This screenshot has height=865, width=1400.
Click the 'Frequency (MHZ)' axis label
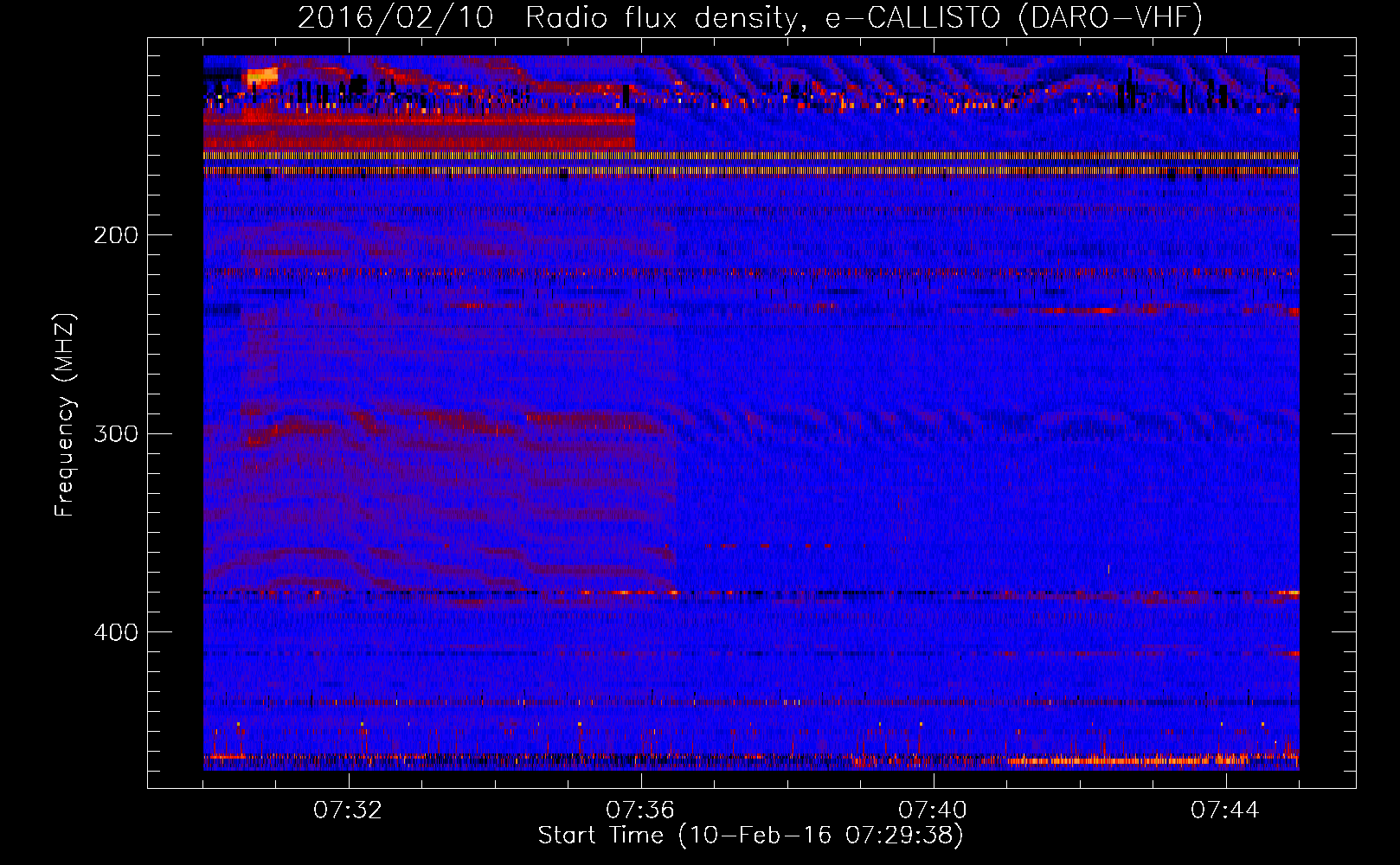(66, 415)
